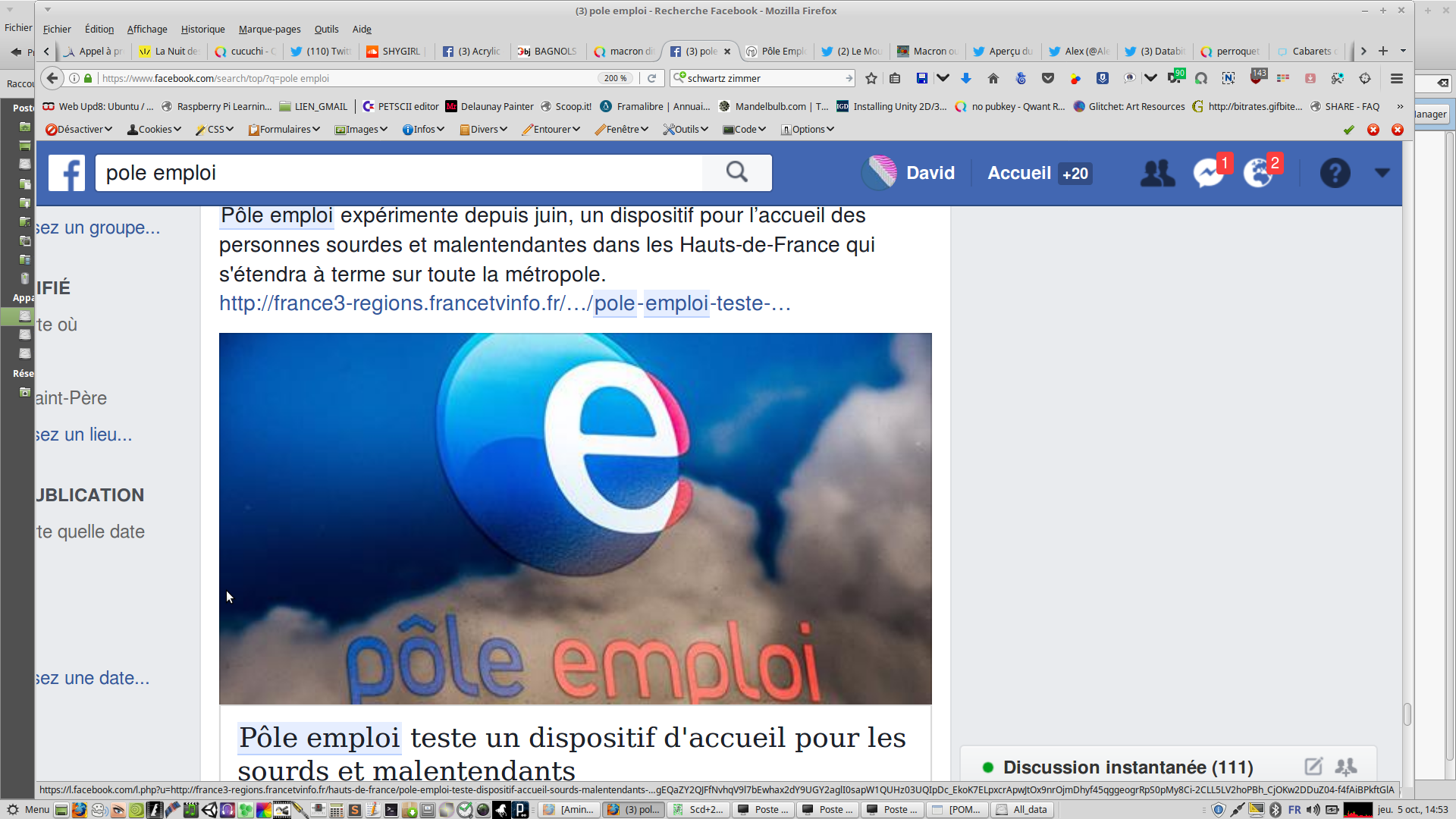Click the blue downloads arrow icon

pyautogui.click(x=966, y=78)
